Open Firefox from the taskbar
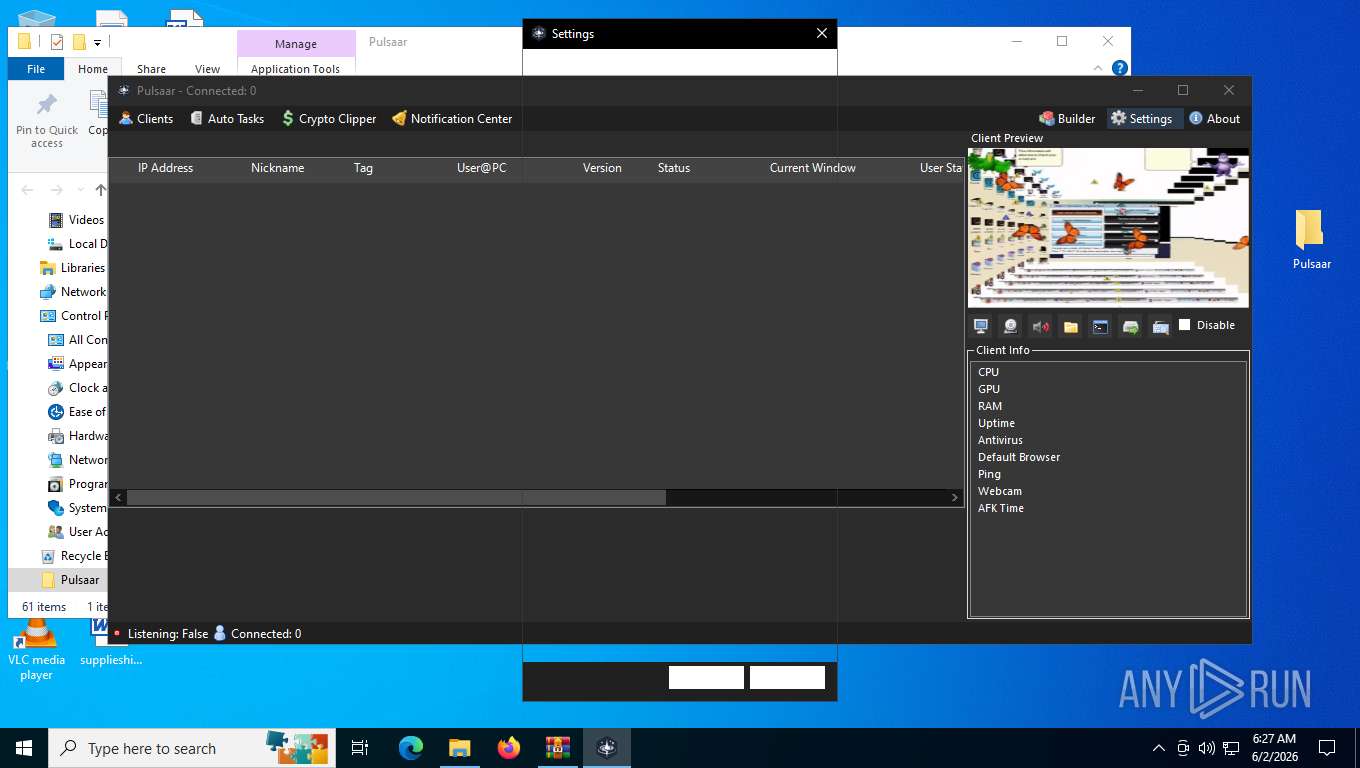The height and width of the screenshot is (768, 1360). [x=509, y=748]
